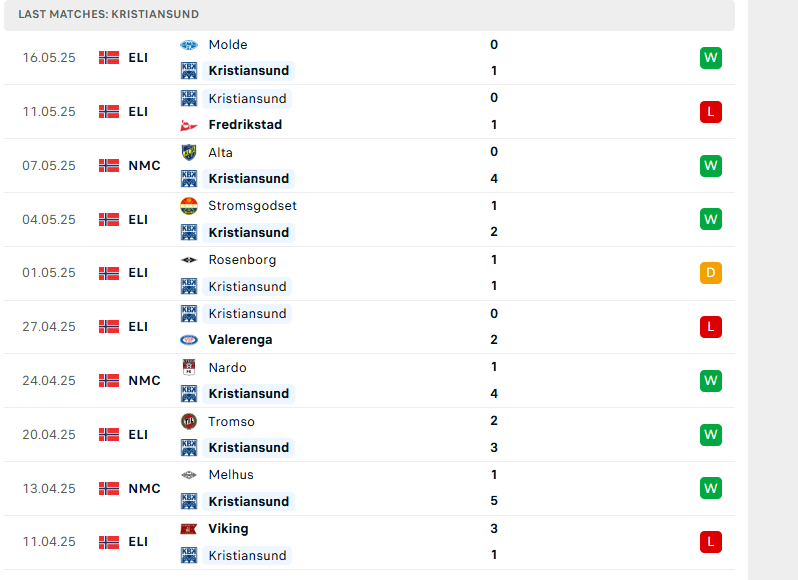Click the Valerenga oval crest

coord(189,340)
